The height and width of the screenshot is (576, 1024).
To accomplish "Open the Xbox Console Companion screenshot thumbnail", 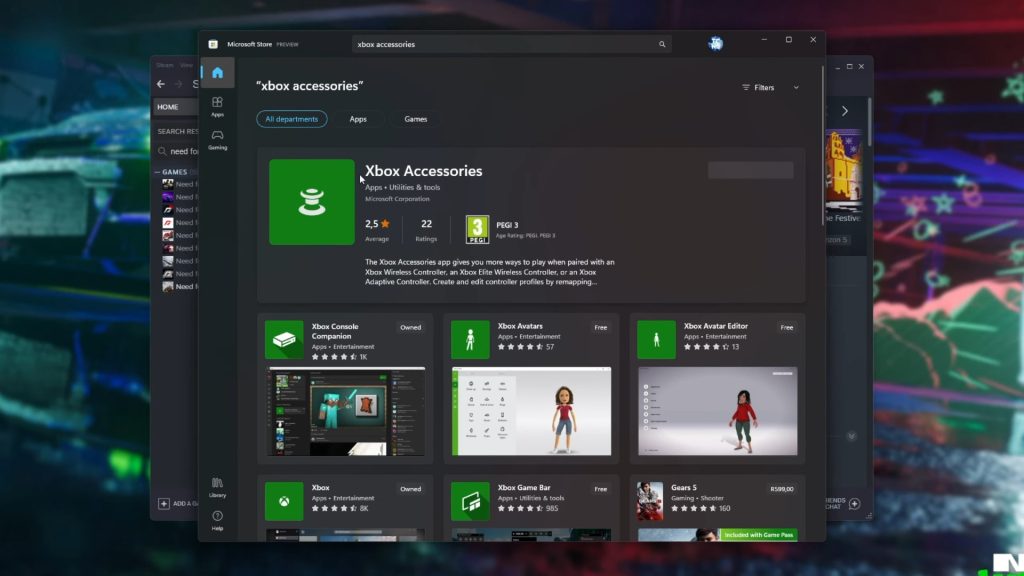I will (347, 411).
